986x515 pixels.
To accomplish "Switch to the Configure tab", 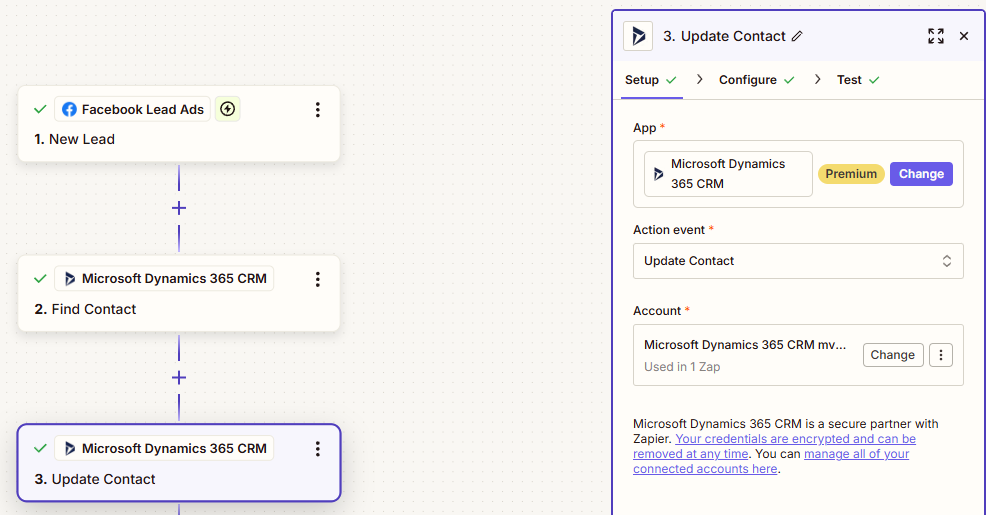I will (747, 80).
